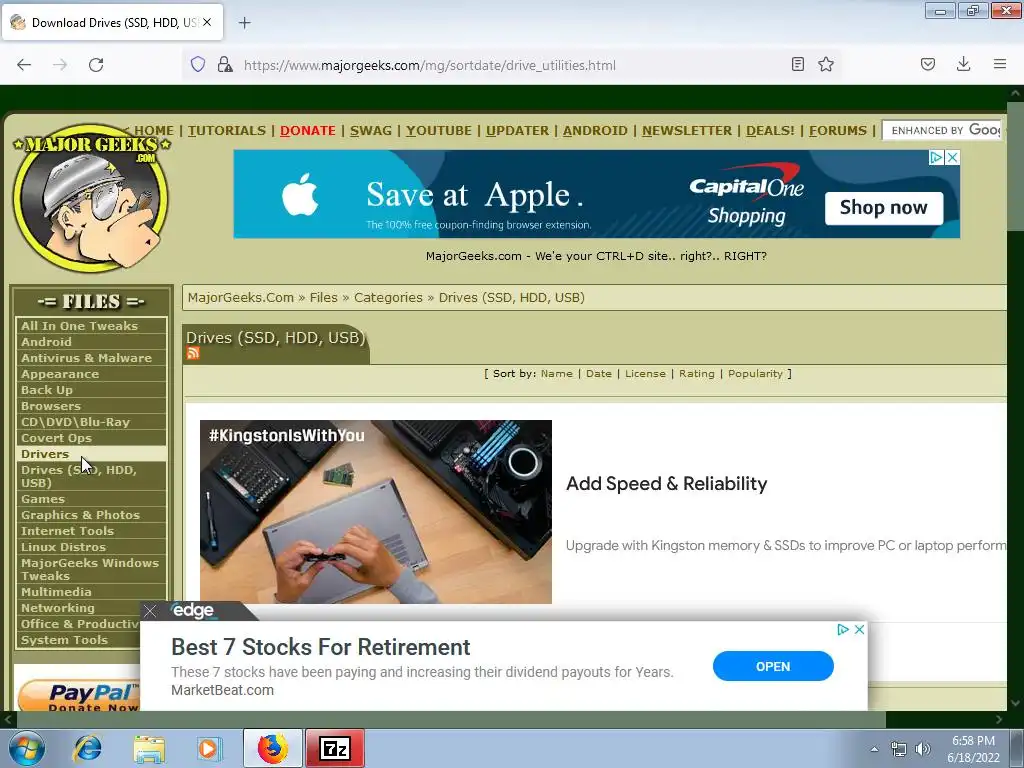This screenshot has width=1024, height=768.
Task: Open the Windows Start menu
Action: pyautogui.click(x=27, y=748)
